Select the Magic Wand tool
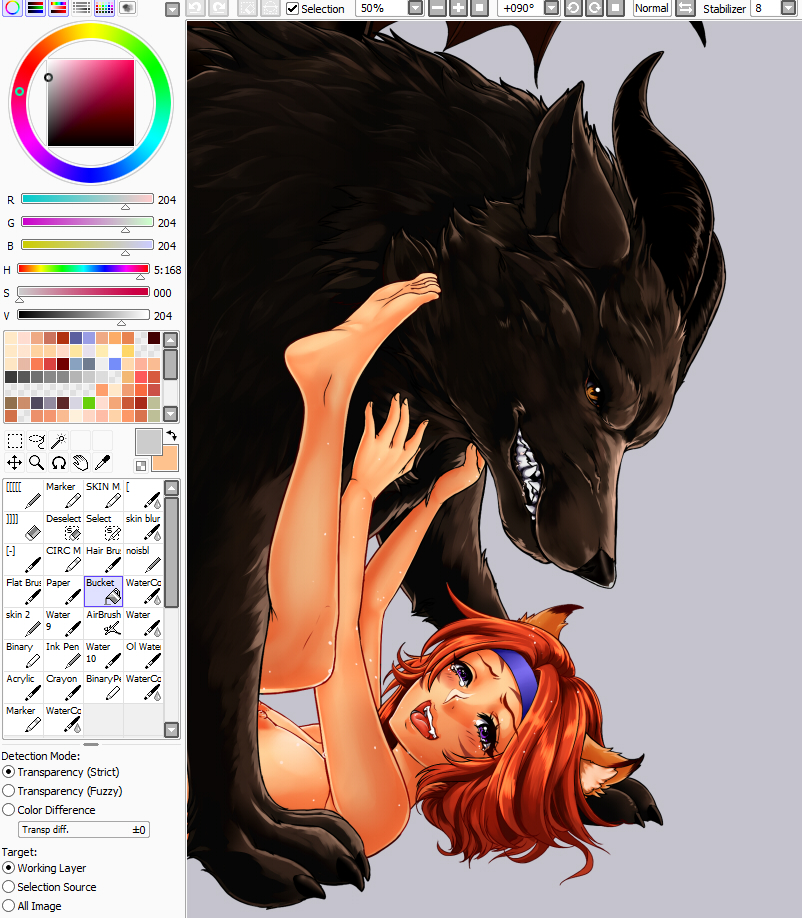 tap(59, 440)
